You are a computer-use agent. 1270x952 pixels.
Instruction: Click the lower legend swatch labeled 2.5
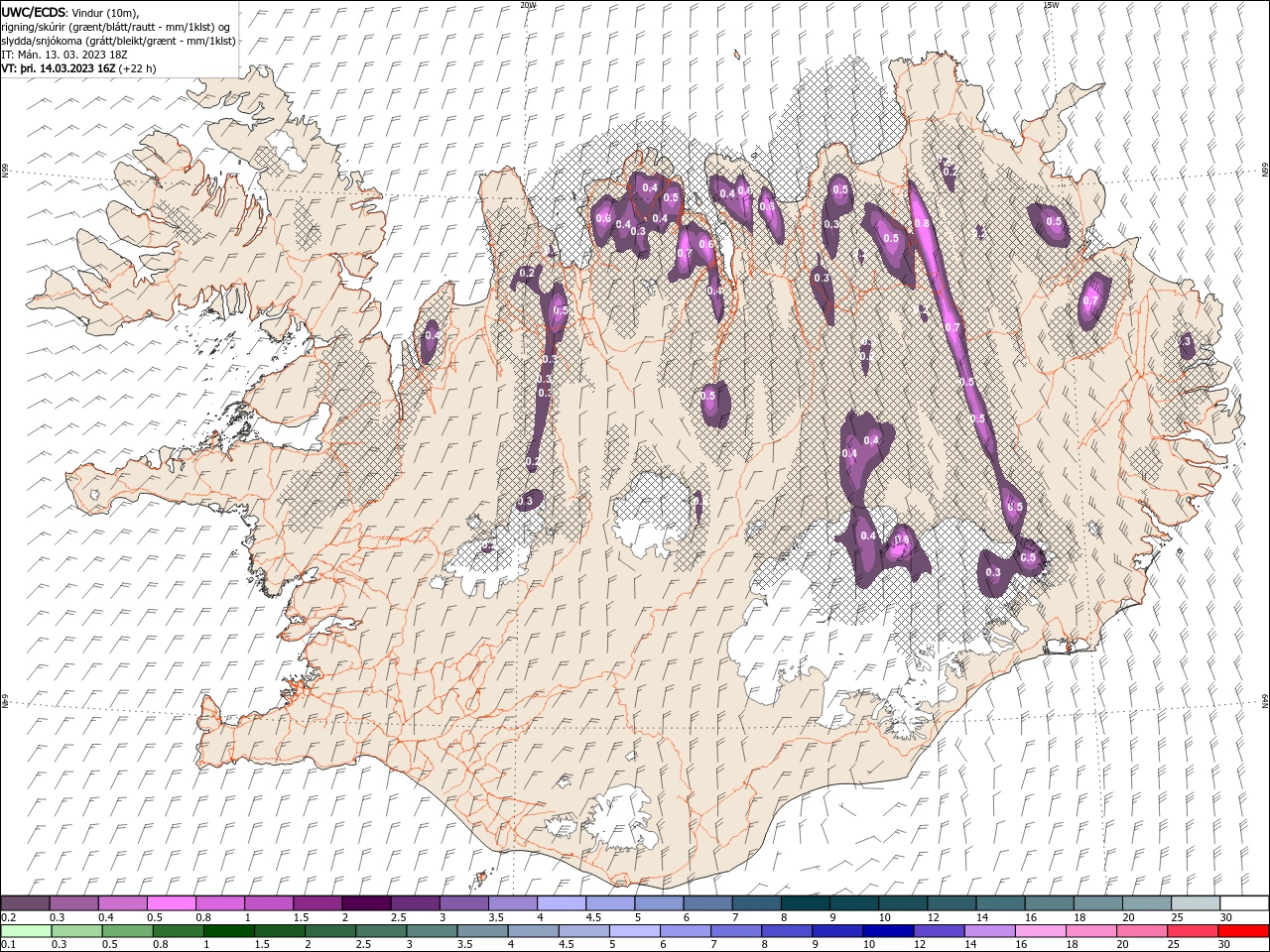coord(381,931)
